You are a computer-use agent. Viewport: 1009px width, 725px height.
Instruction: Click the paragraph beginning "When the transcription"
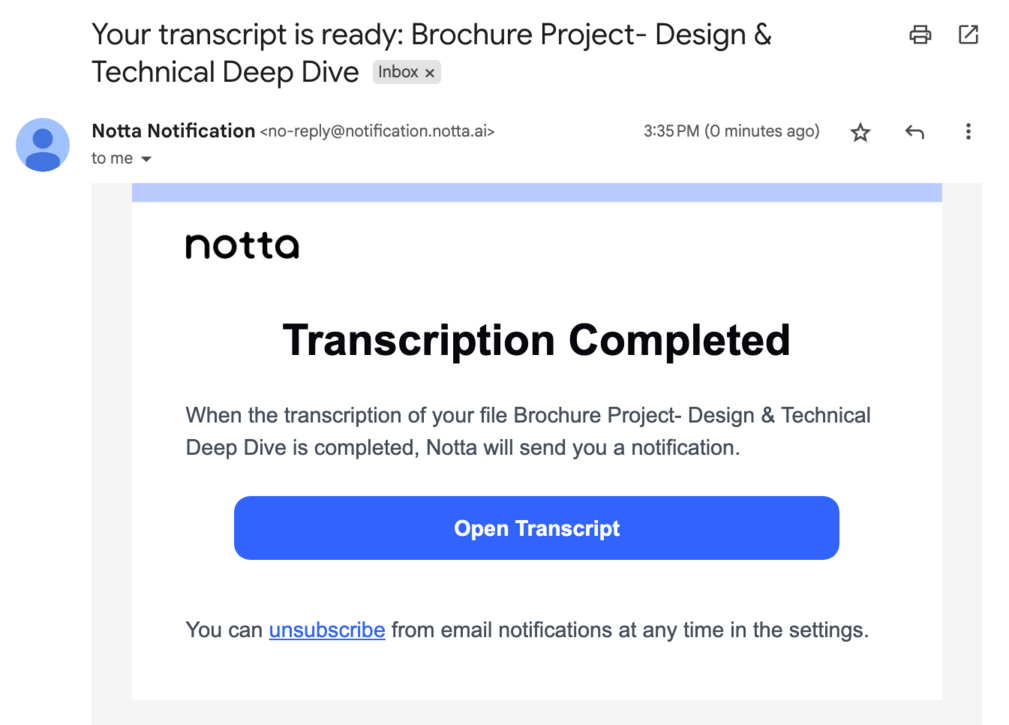(528, 431)
